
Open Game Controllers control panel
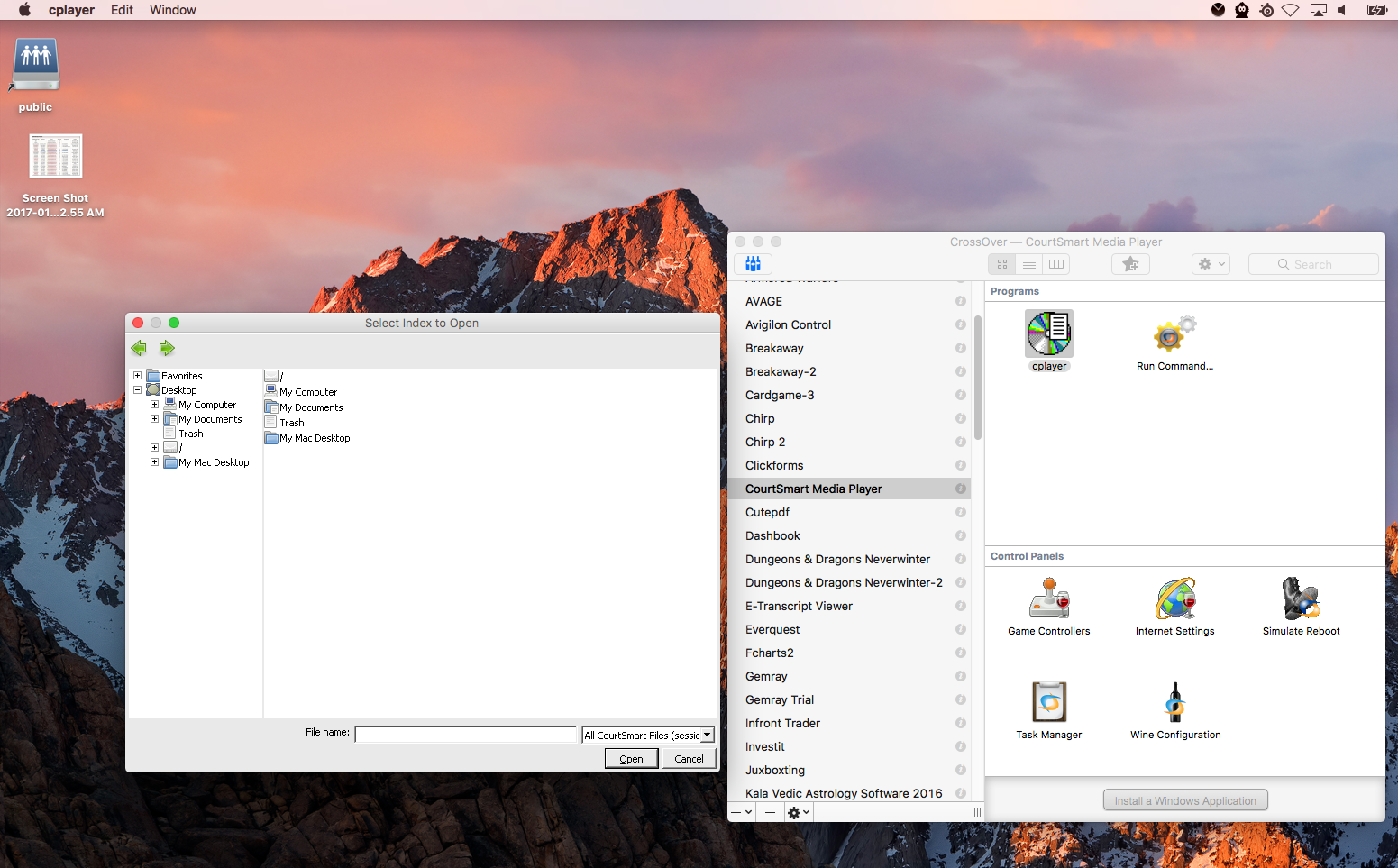coord(1049,598)
